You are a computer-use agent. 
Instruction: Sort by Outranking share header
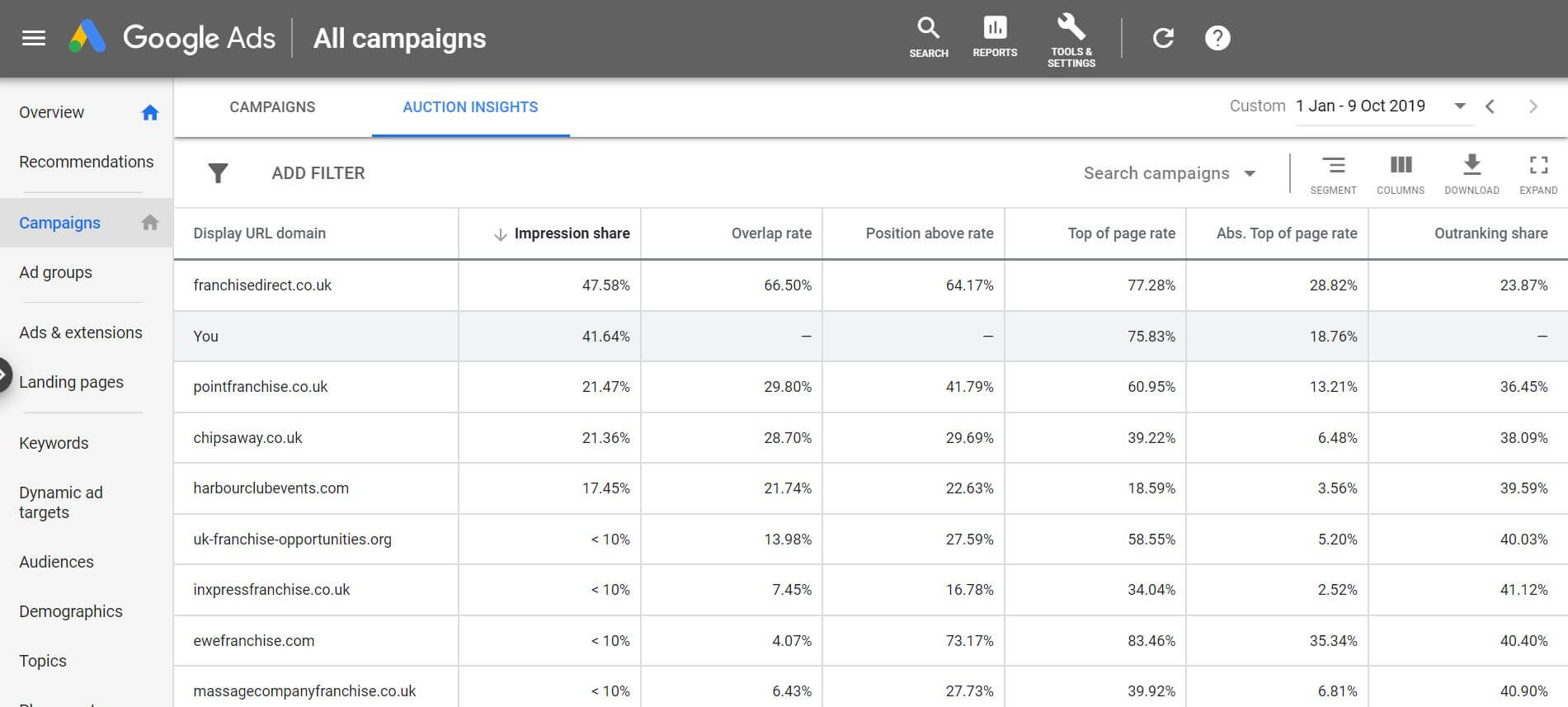point(1491,233)
